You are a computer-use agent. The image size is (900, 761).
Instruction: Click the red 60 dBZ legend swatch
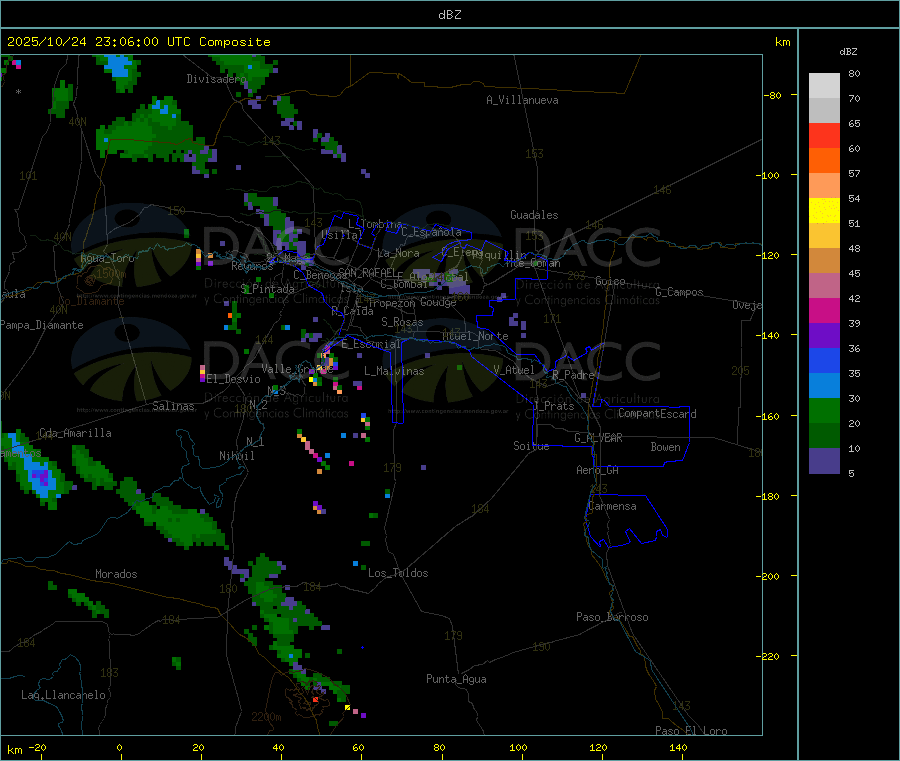pos(824,135)
